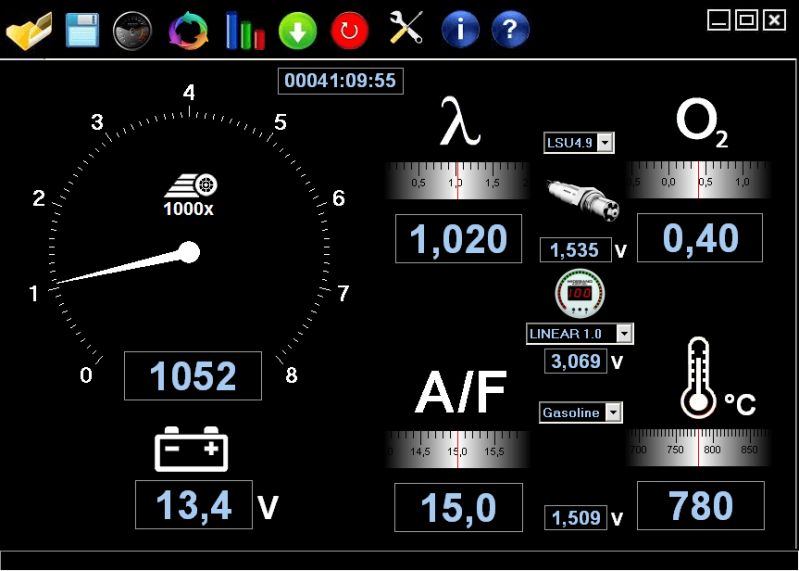
Task: Click the thermometer icon
Action: tap(698, 377)
